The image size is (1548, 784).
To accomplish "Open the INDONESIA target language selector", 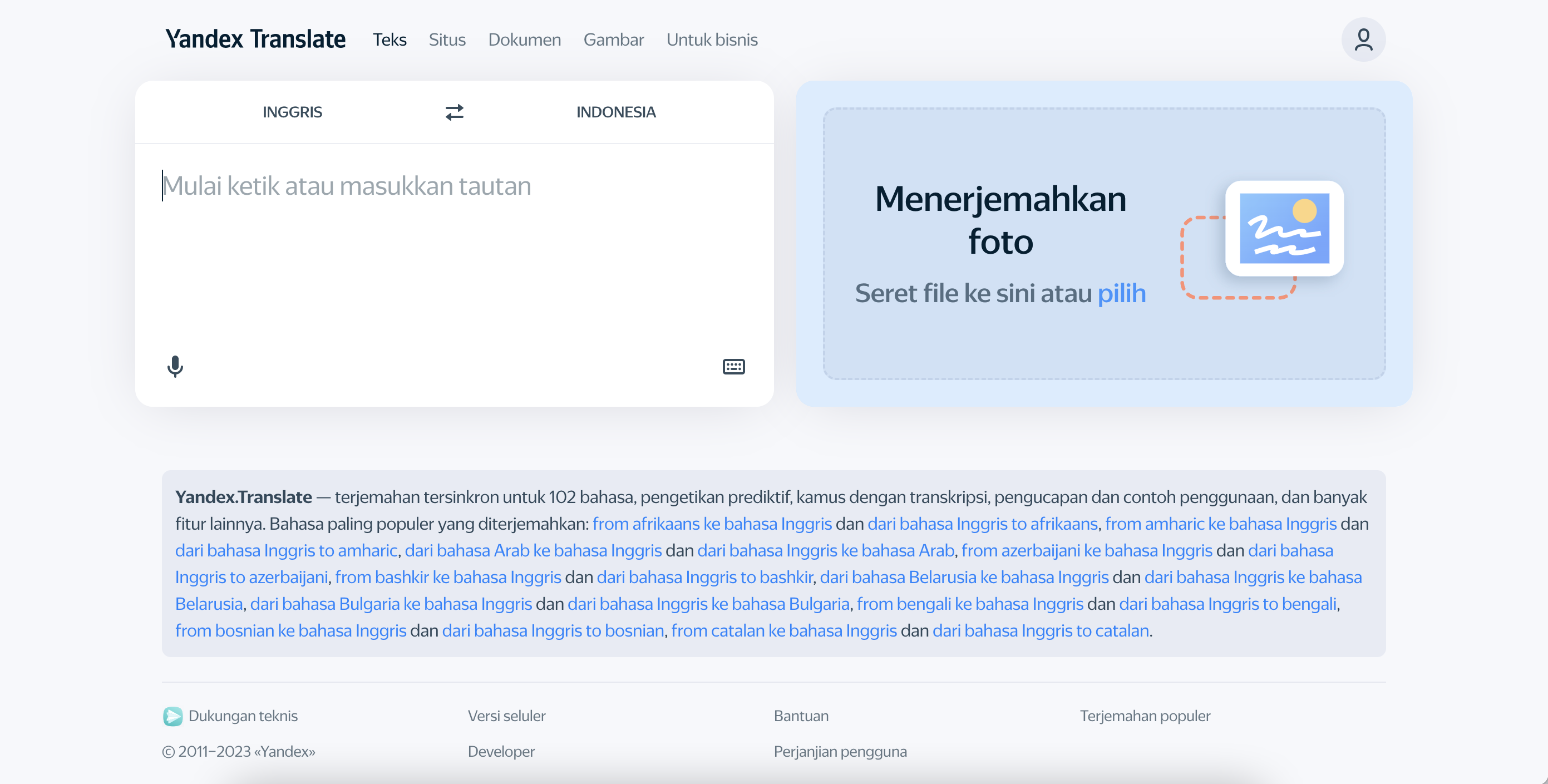I will click(615, 112).
